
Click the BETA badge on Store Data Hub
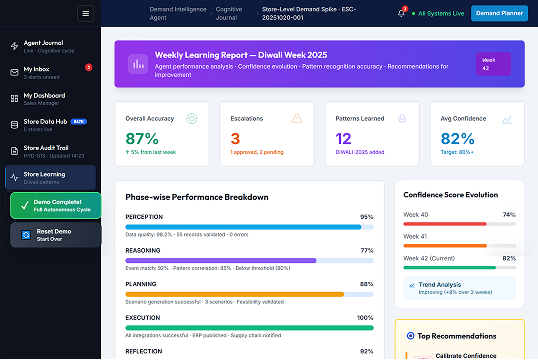click(x=79, y=121)
